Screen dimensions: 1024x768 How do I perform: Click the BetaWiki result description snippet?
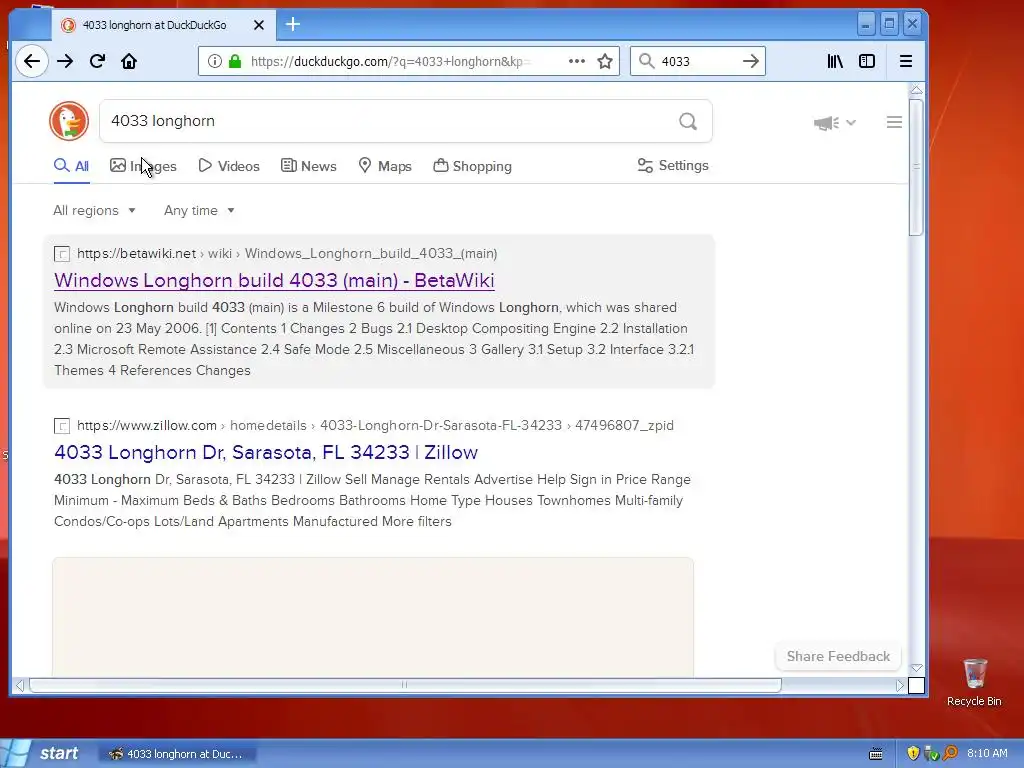pyautogui.click(x=374, y=339)
